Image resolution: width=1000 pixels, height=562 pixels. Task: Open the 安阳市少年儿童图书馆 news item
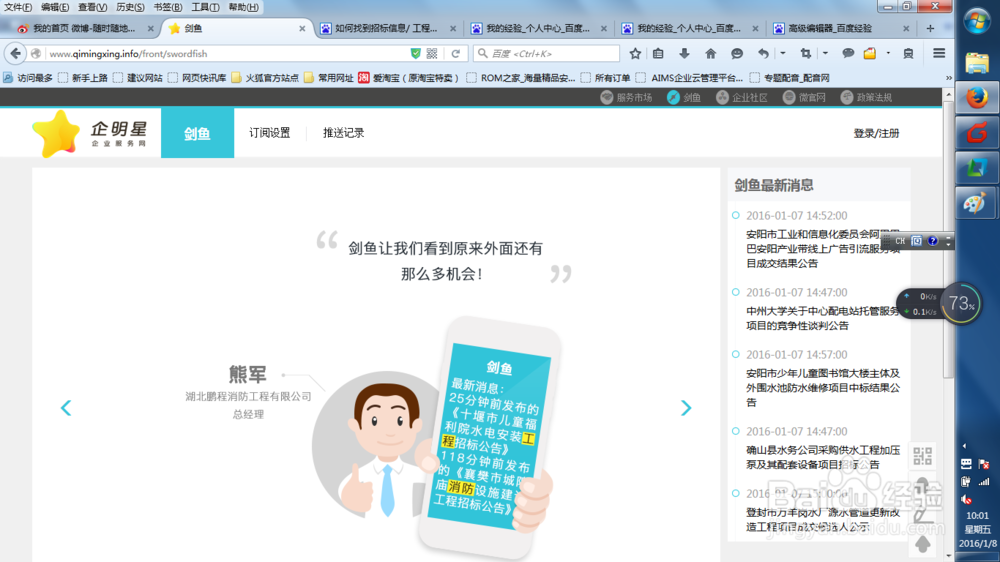coord(823,387)
